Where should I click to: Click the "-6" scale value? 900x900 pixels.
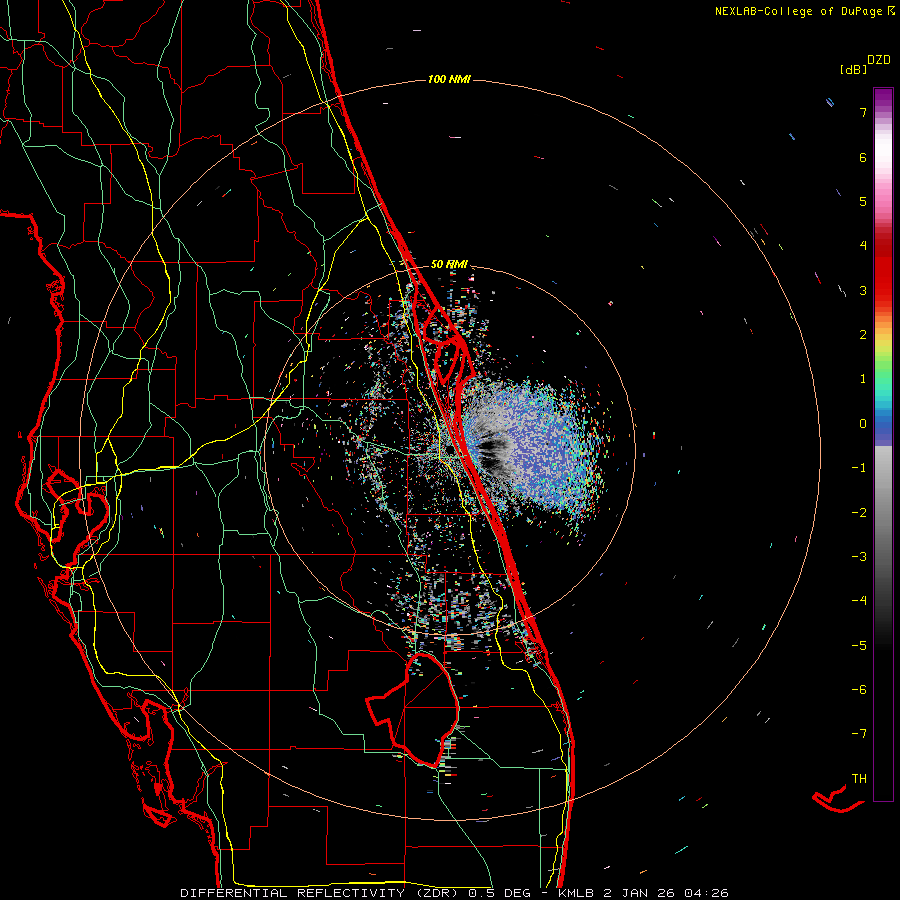[859, 690]
